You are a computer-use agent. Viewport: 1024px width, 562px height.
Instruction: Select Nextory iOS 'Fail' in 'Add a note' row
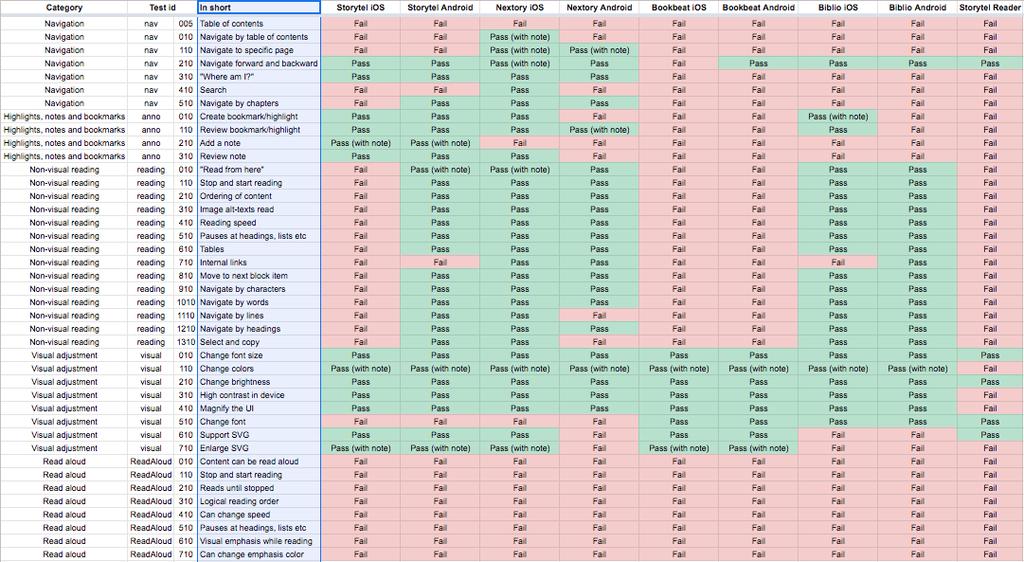[x=520, y=143]
